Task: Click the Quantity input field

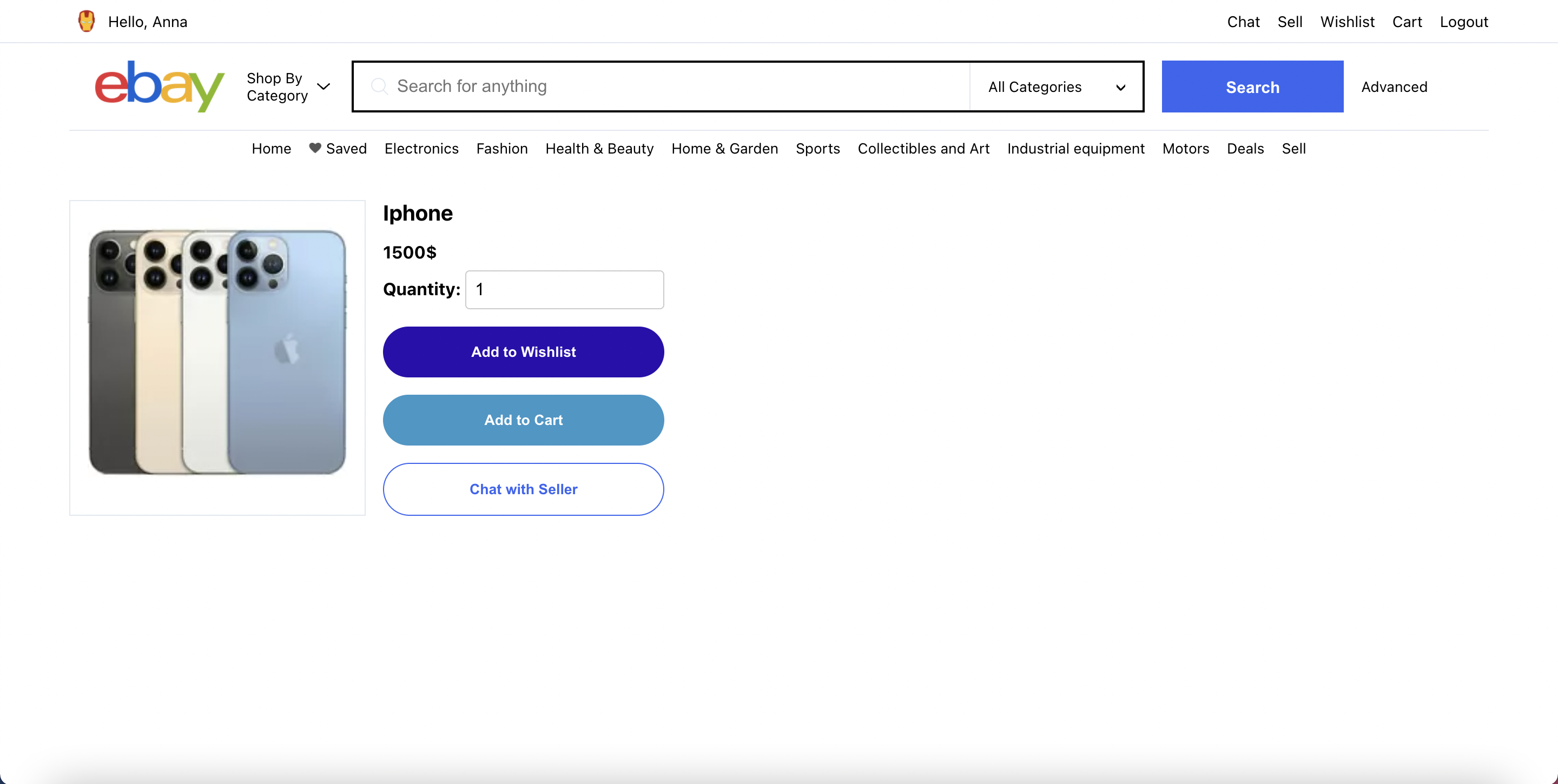Action: (x=564, y=290)
